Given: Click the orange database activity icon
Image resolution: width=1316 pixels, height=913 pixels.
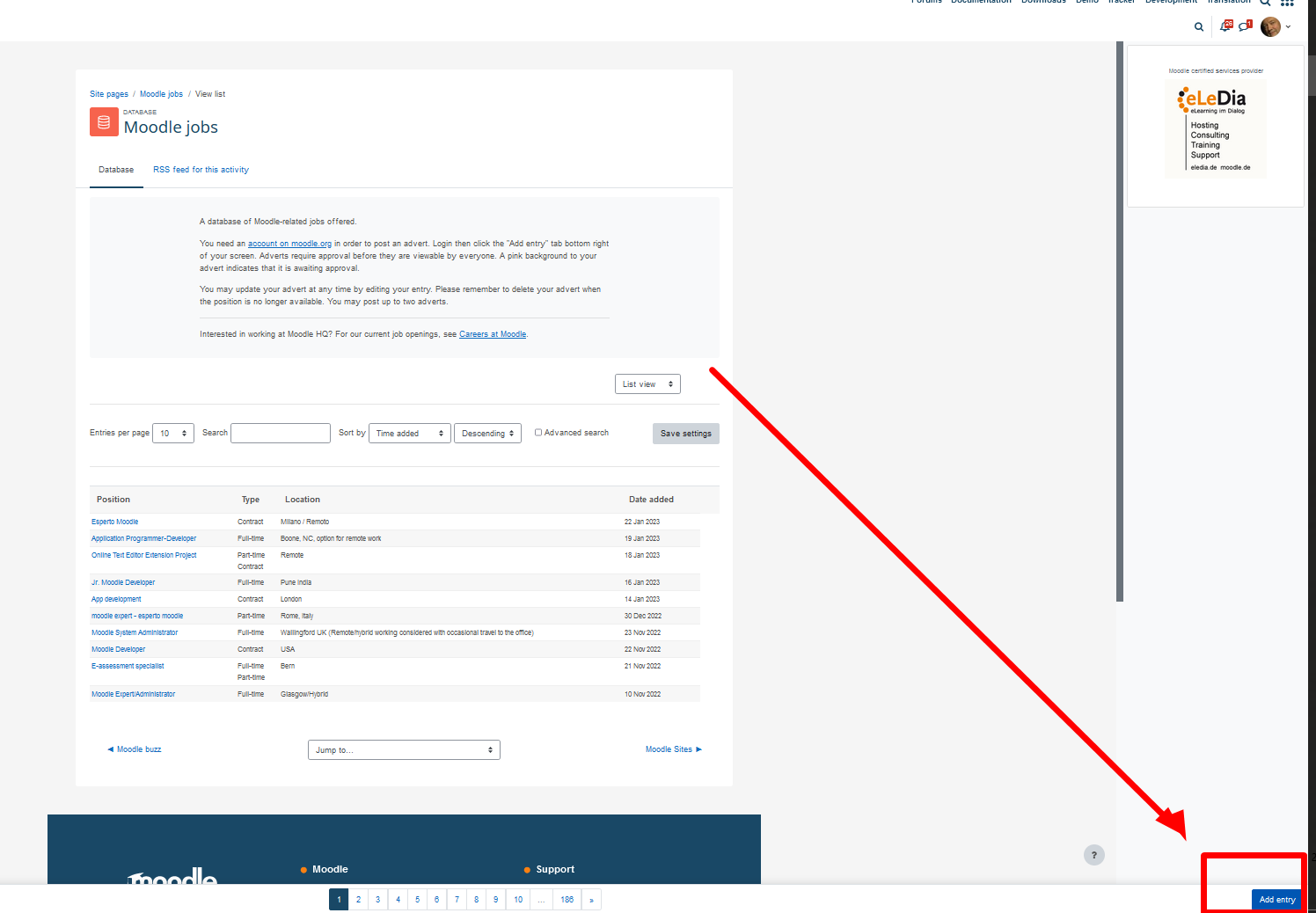Looking at the screenshot, I should point(104,122).
